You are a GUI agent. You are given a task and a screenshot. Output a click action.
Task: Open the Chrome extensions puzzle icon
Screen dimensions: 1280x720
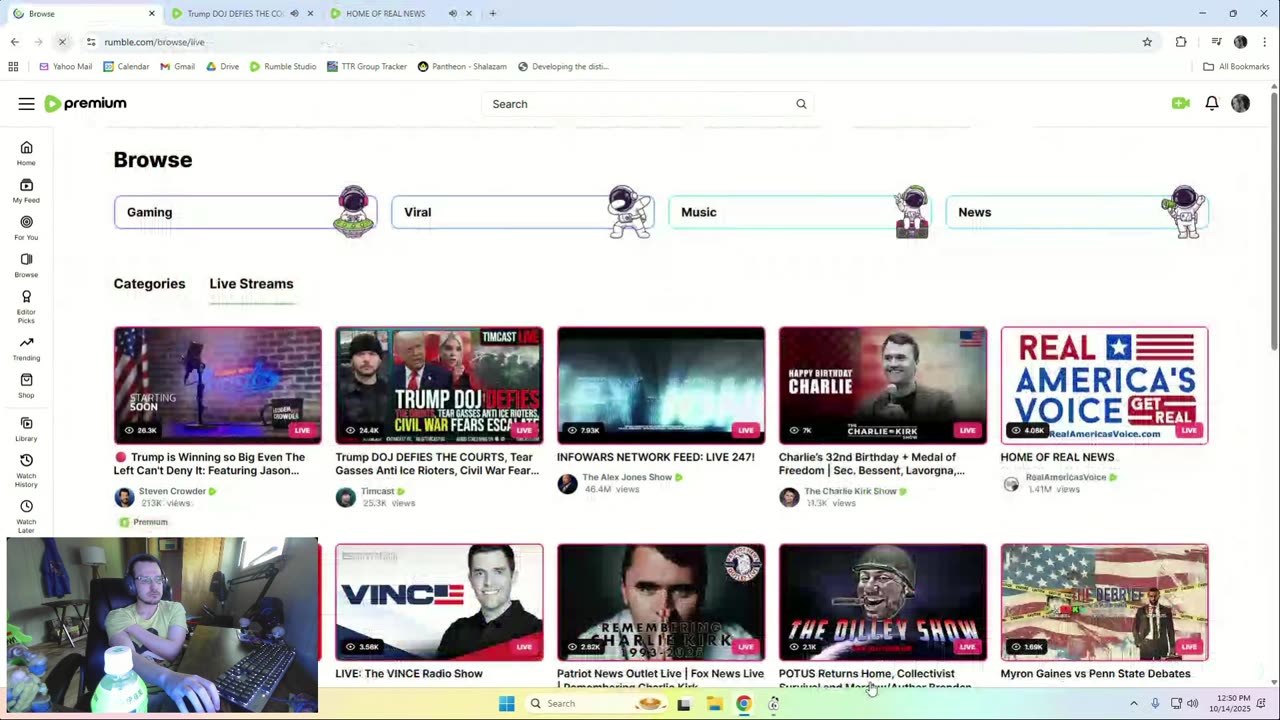click(x=1181, y=42)
